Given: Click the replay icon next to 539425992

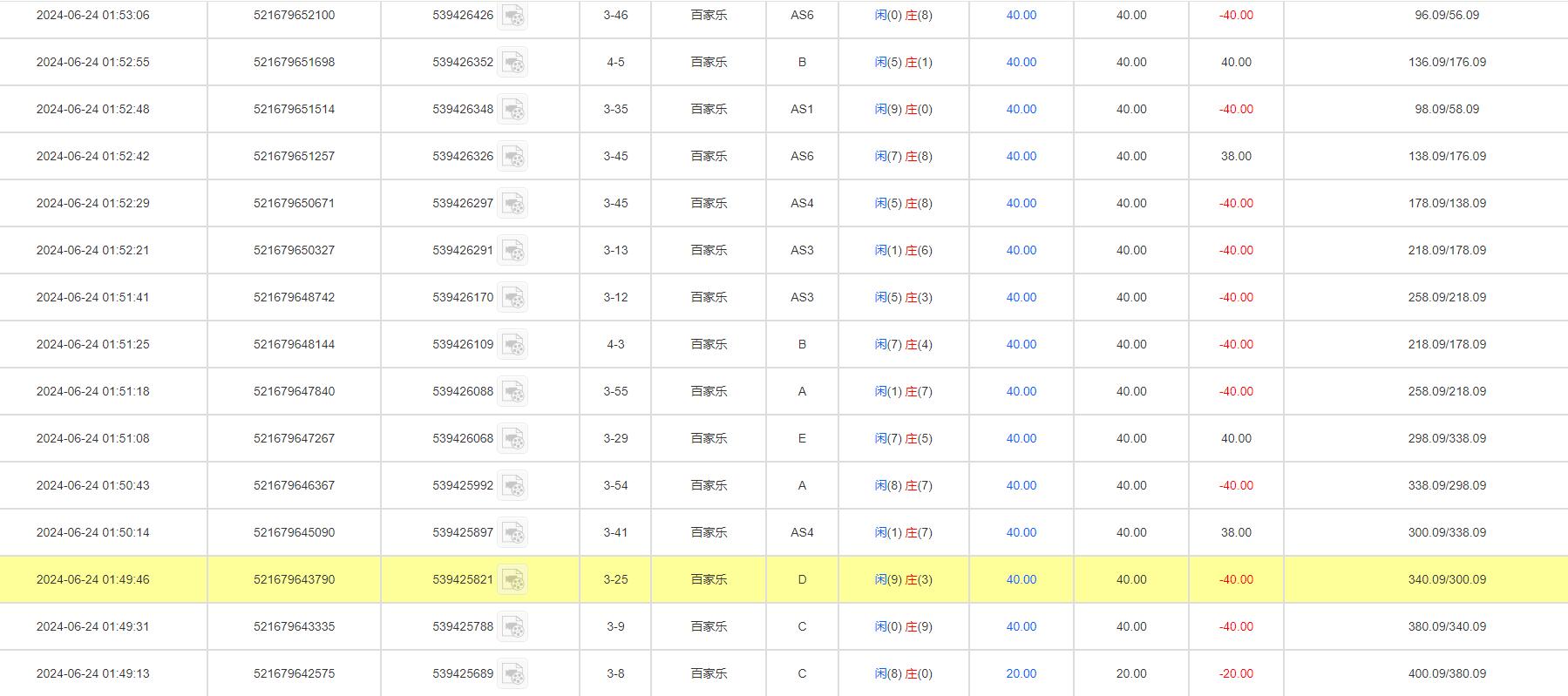Looking at the screenshot, I should coord(512,486).
